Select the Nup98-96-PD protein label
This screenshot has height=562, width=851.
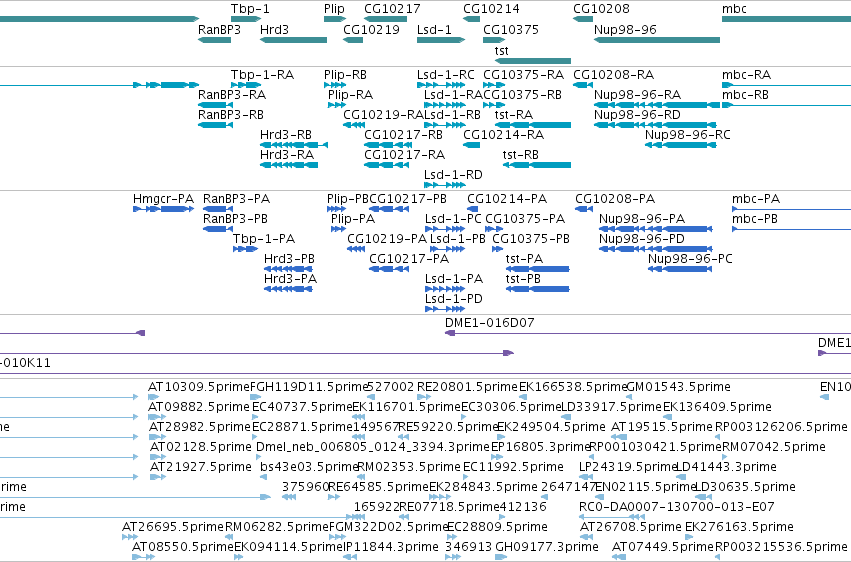(x=642, y=239)
